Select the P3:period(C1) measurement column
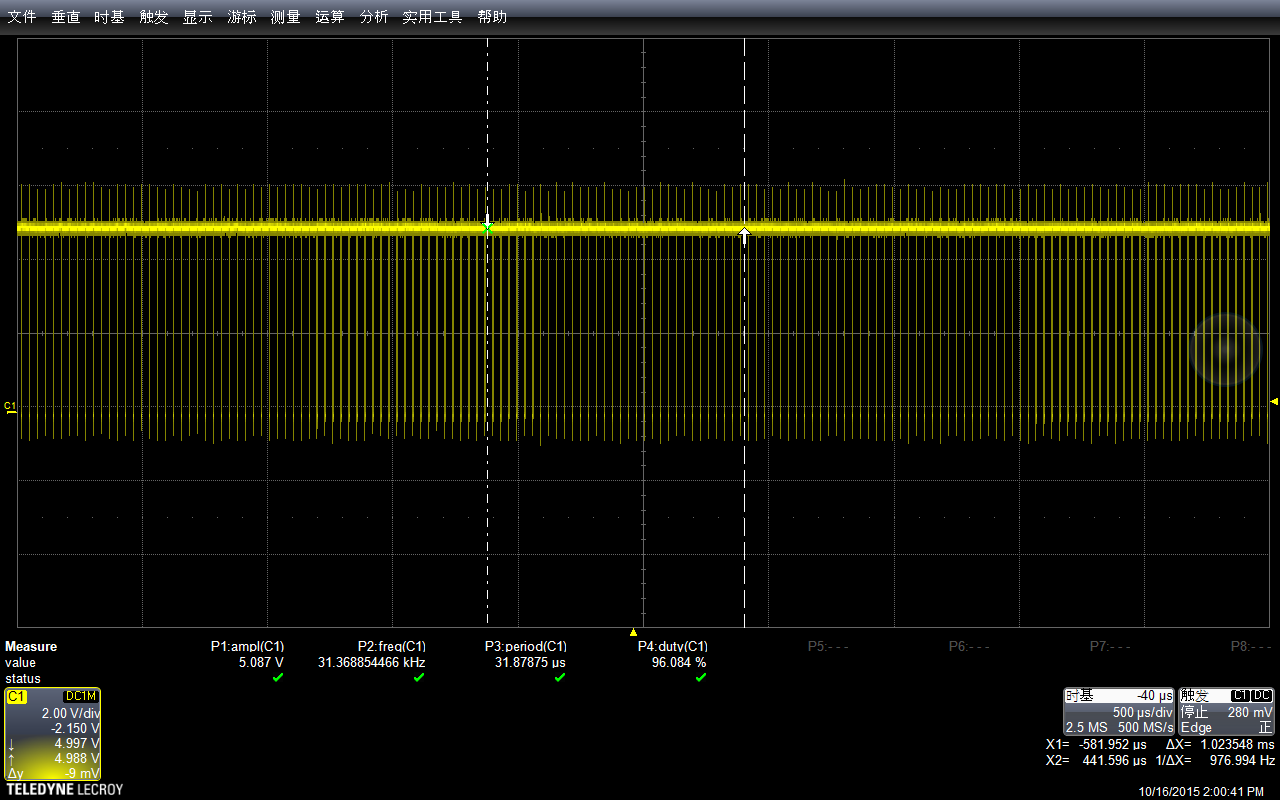Image resolution: width=1280 pixels, height=800 pixels. pos(525,662)
